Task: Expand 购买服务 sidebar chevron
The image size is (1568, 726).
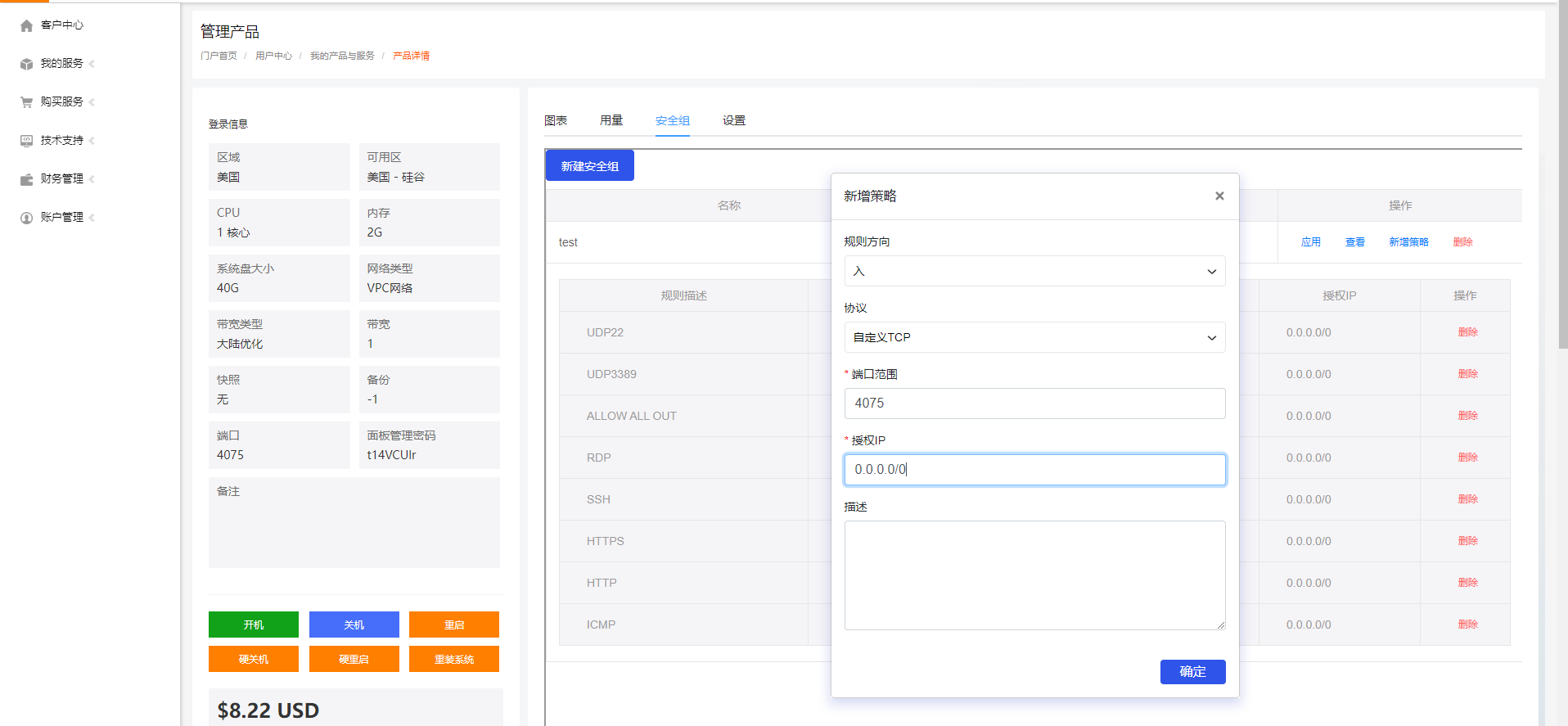Action: tap(92, 102)
